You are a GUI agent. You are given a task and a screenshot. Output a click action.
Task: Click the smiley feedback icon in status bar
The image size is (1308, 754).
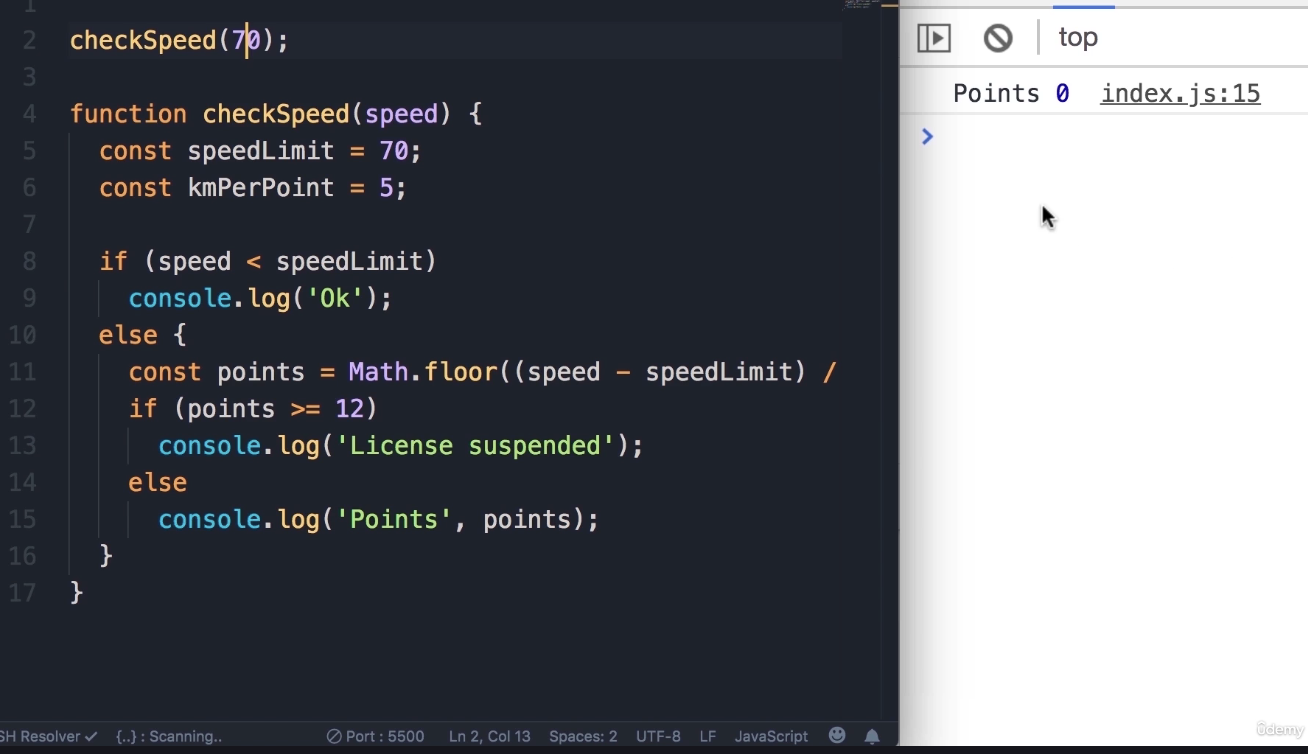[837, 736]
